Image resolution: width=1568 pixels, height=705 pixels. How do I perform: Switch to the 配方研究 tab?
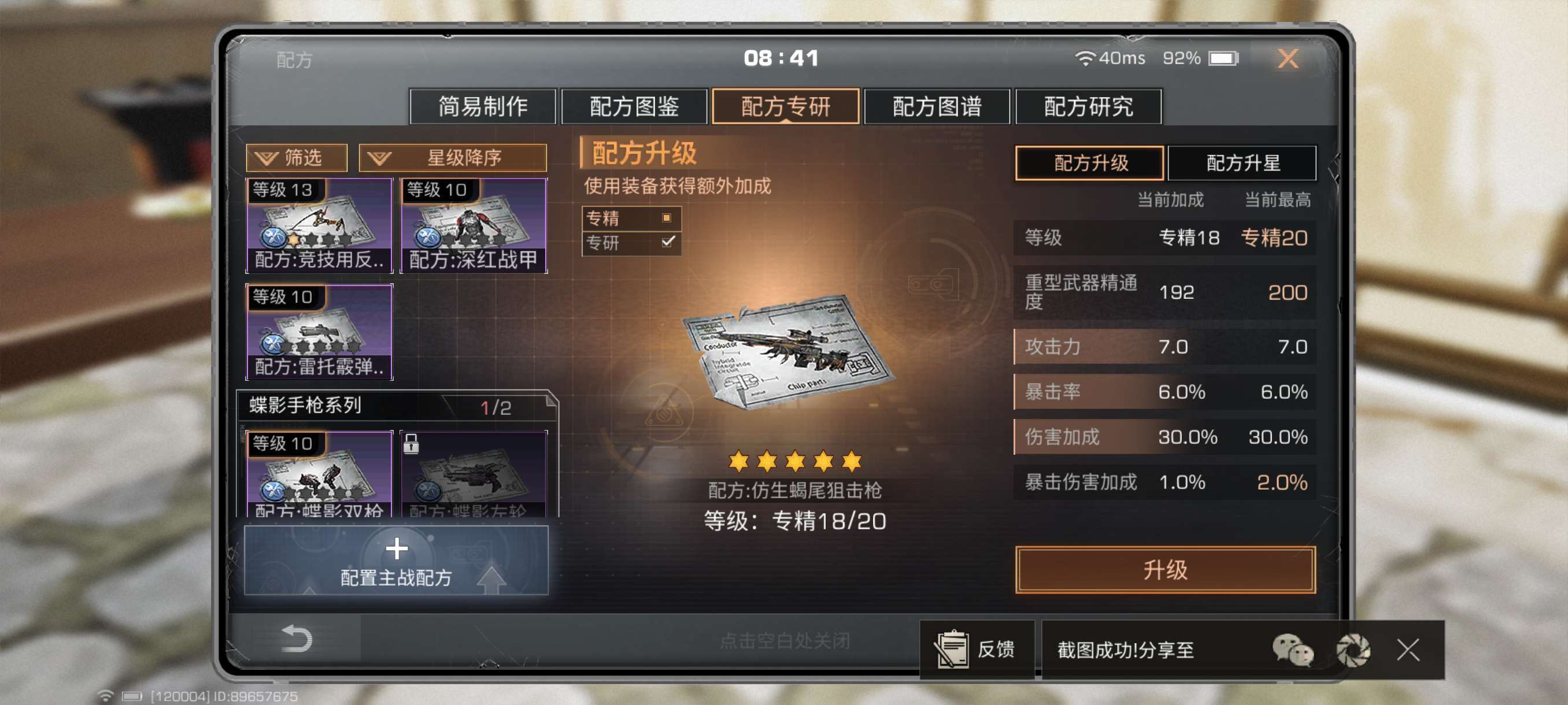pos(1088,106)
